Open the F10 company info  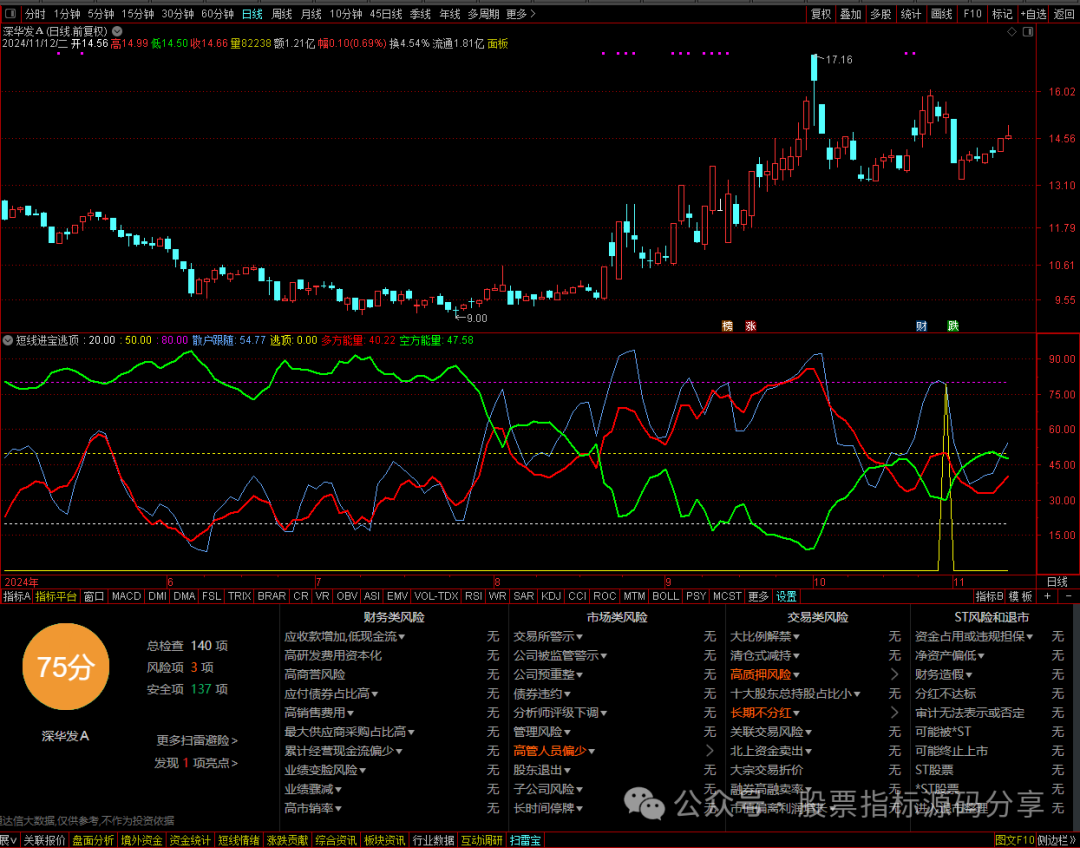click(972, 14)
